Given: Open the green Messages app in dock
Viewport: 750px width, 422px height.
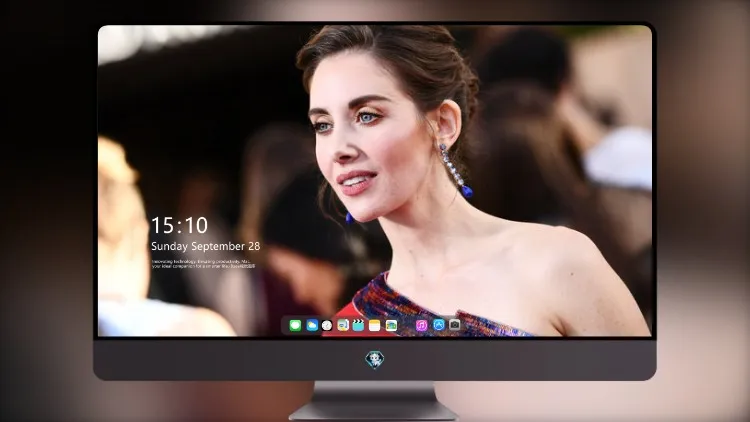Looking at the screenshot, I should pos(295,325).
